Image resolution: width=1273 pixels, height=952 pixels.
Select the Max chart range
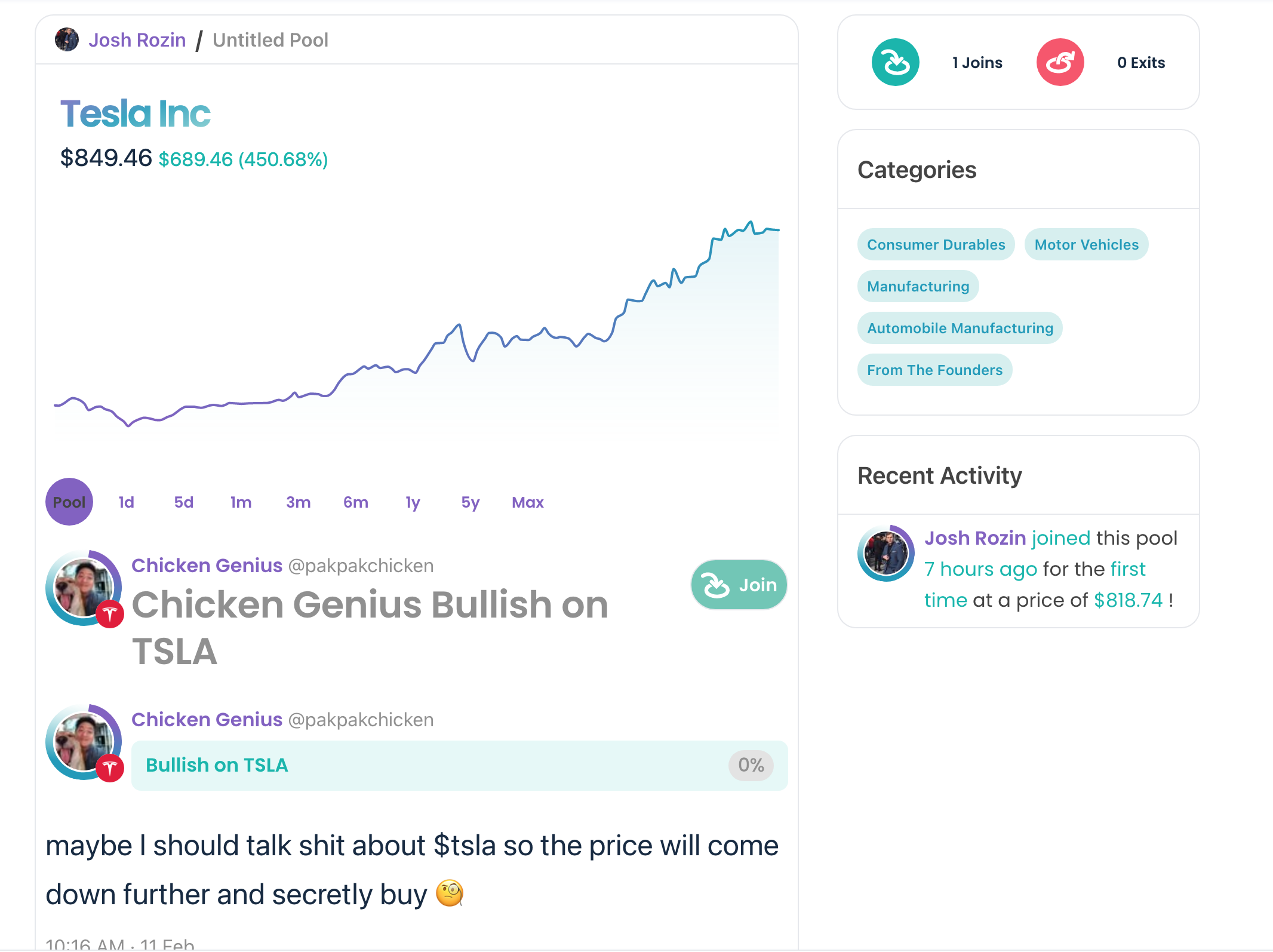527,502
